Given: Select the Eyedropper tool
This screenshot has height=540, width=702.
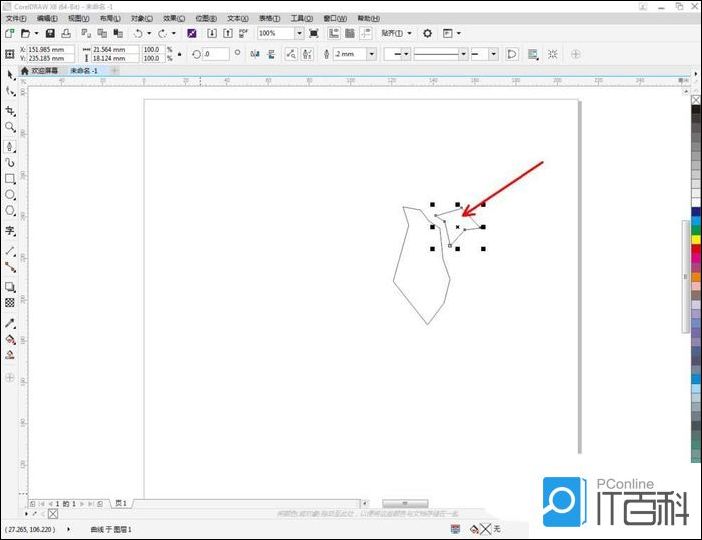Looking at the screenshot, I should coord(10,323).
